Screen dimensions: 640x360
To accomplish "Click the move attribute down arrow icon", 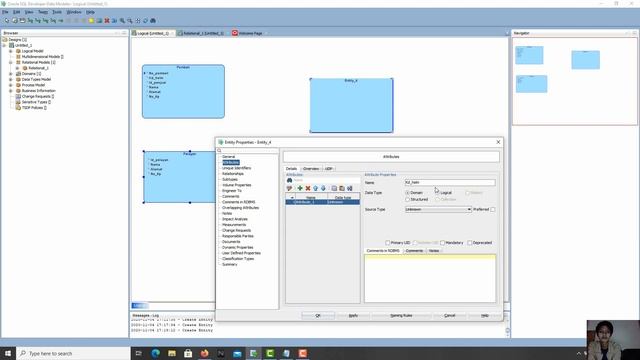I will pyautogui.click(x=323, y=188).
